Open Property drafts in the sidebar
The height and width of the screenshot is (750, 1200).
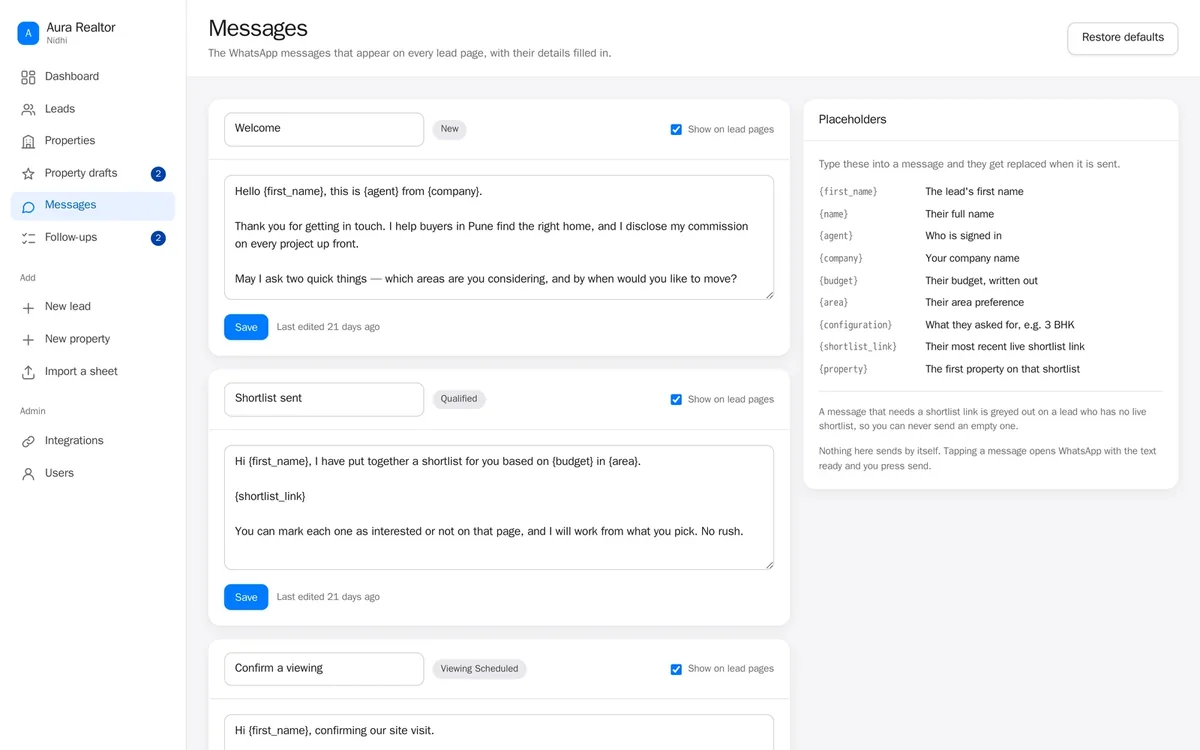(x=93, y=174)
